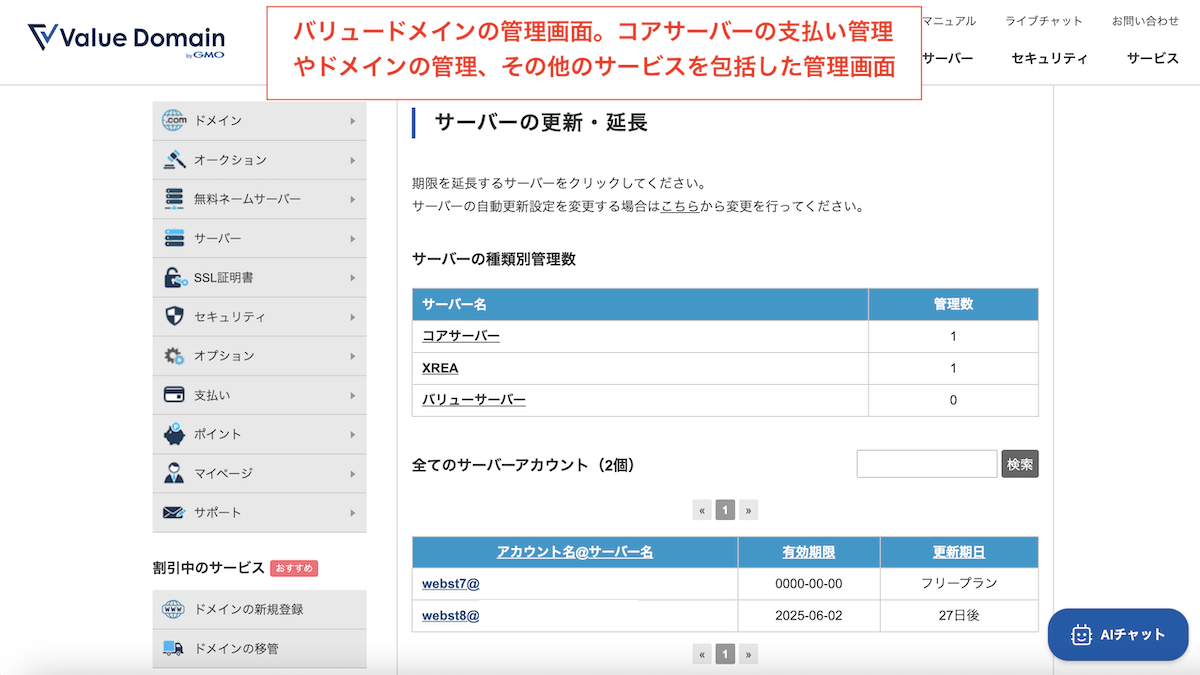The image size is (1200, 675).
Task: Open the お問い合わせ header link
Action: (1145, 21)
